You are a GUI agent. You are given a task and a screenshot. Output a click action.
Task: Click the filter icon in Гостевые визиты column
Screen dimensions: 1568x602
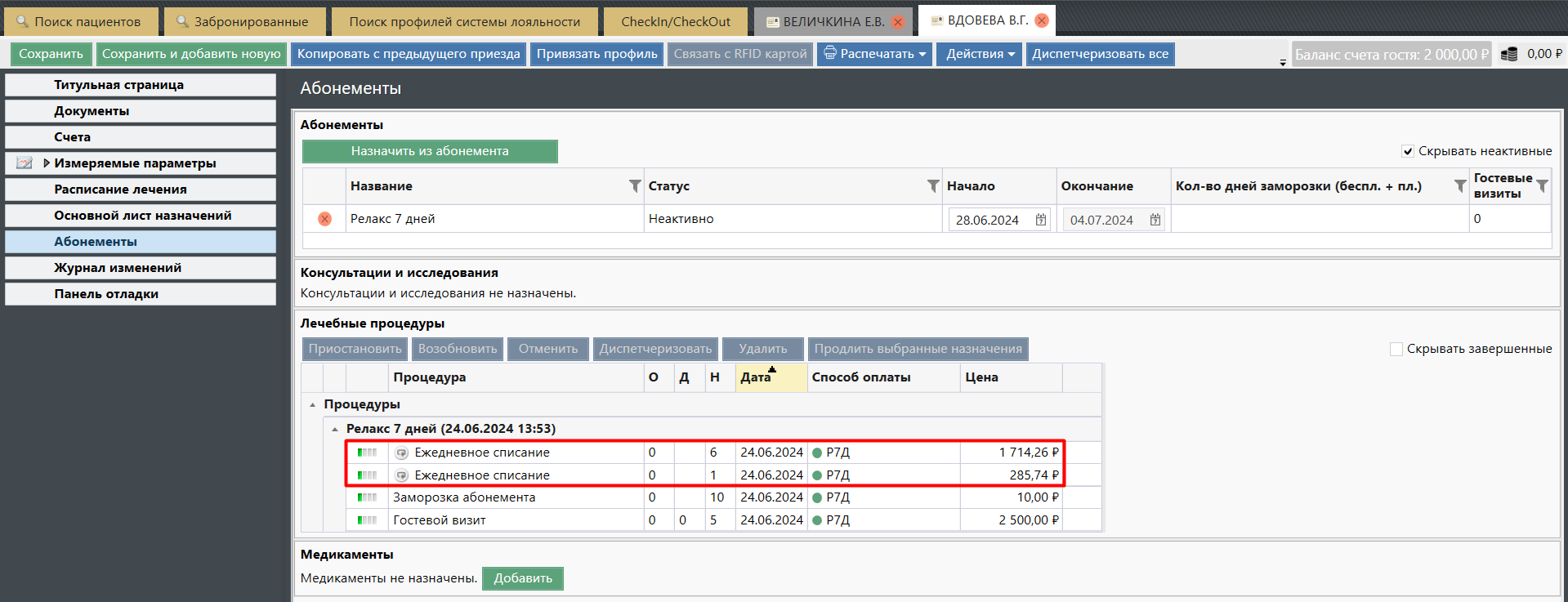click(x=1542, y=186)
